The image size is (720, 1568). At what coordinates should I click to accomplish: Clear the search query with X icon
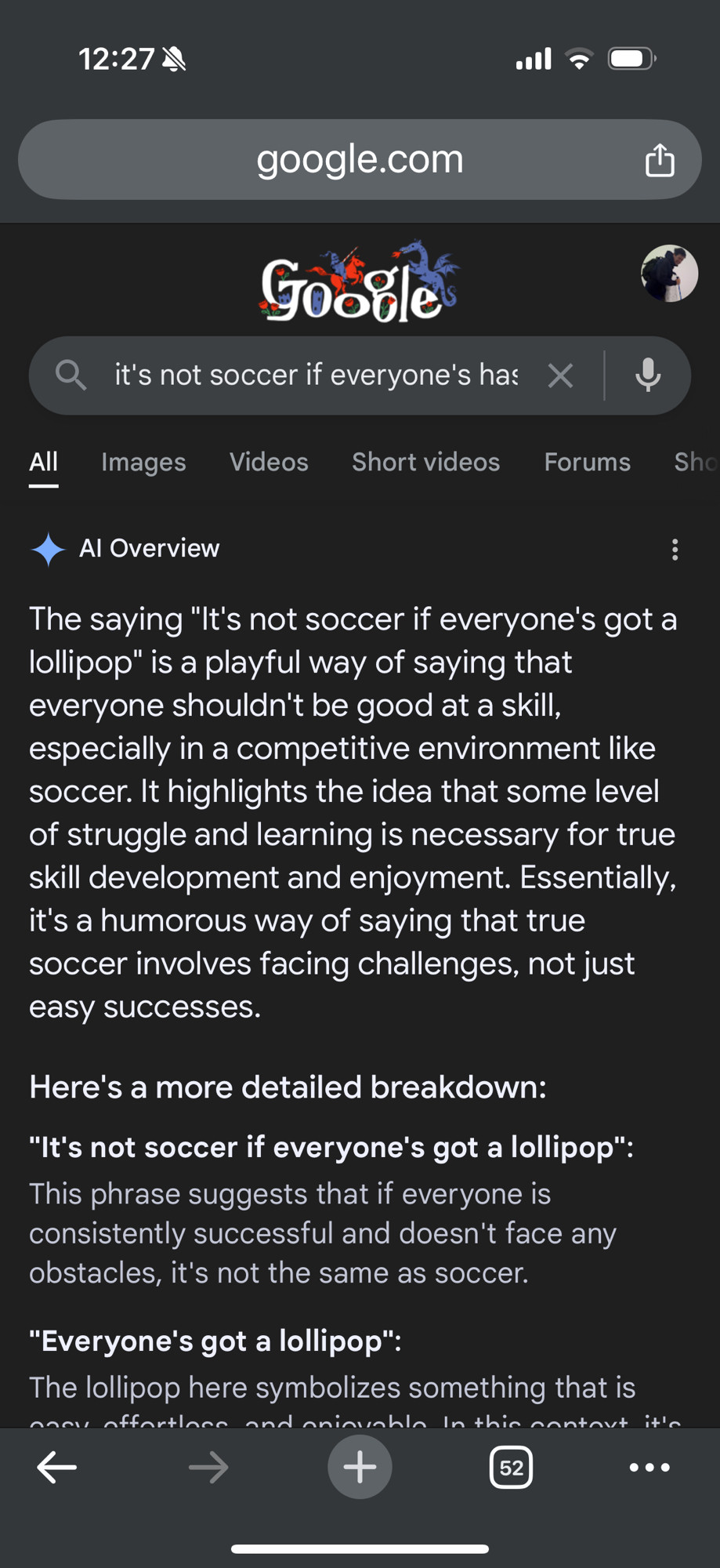560,376
